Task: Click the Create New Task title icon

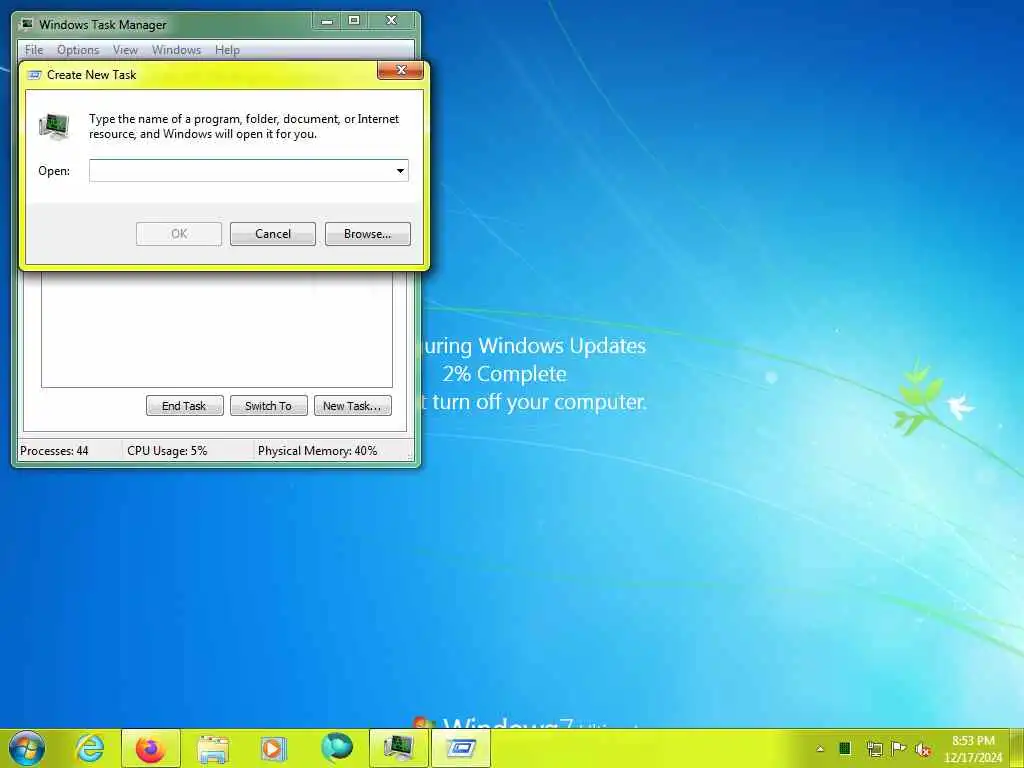Action: tap(35, 75)
